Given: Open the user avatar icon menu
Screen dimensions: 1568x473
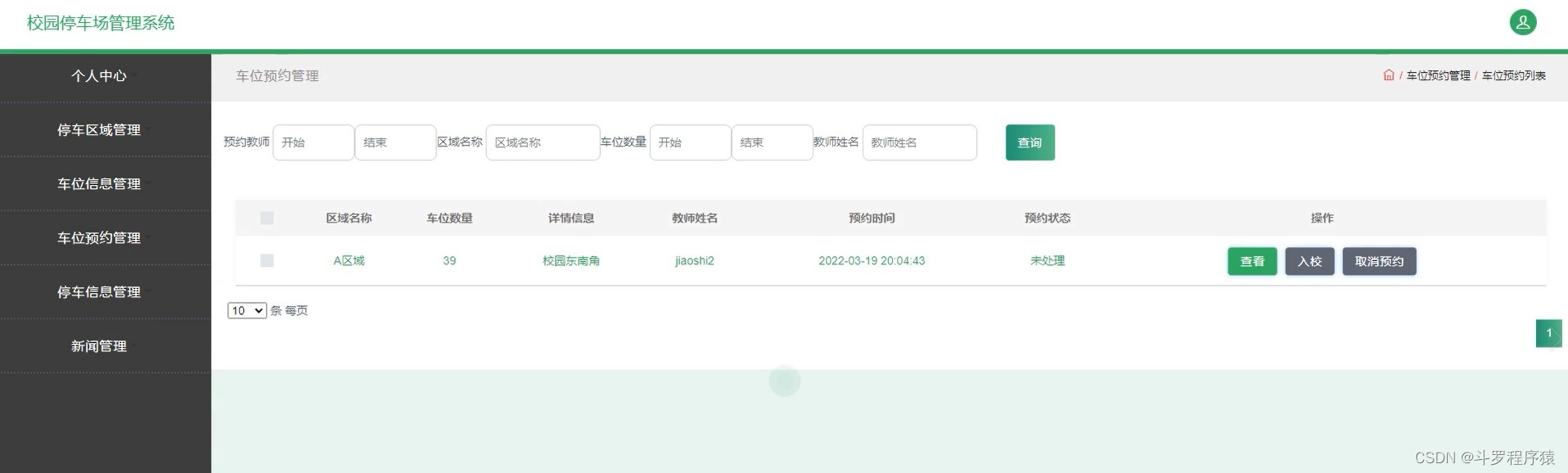Looking at the screenshot, I should (x=1523, y=22).
